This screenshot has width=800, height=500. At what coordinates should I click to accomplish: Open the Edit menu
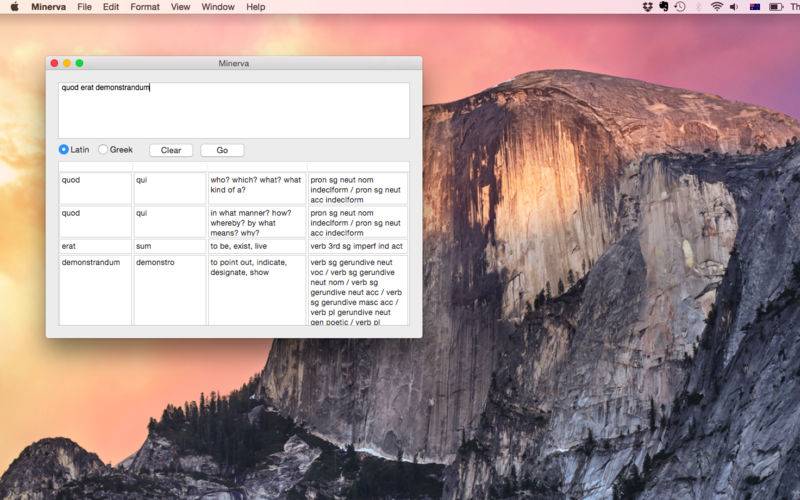[x=111, y=7]
